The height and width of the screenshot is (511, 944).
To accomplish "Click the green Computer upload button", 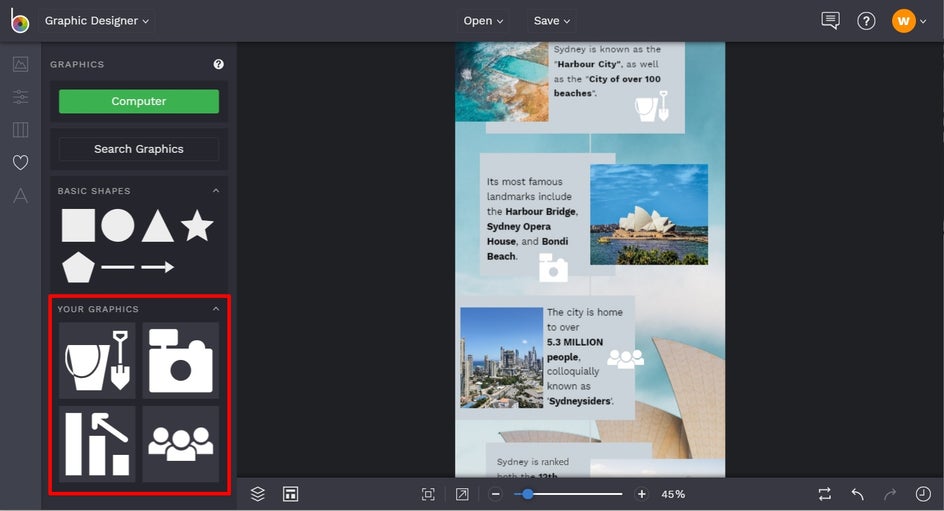I will pos(139,101).
